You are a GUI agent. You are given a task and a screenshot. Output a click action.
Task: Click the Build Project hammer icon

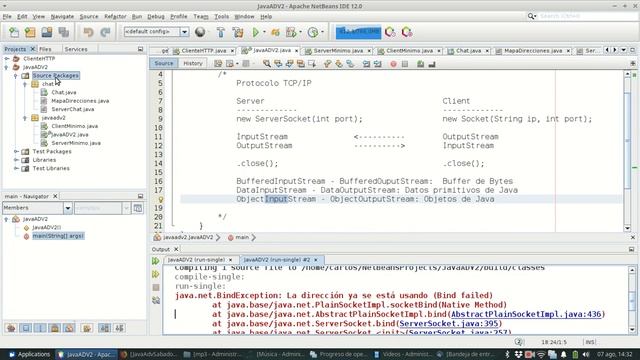click(221, 32)
